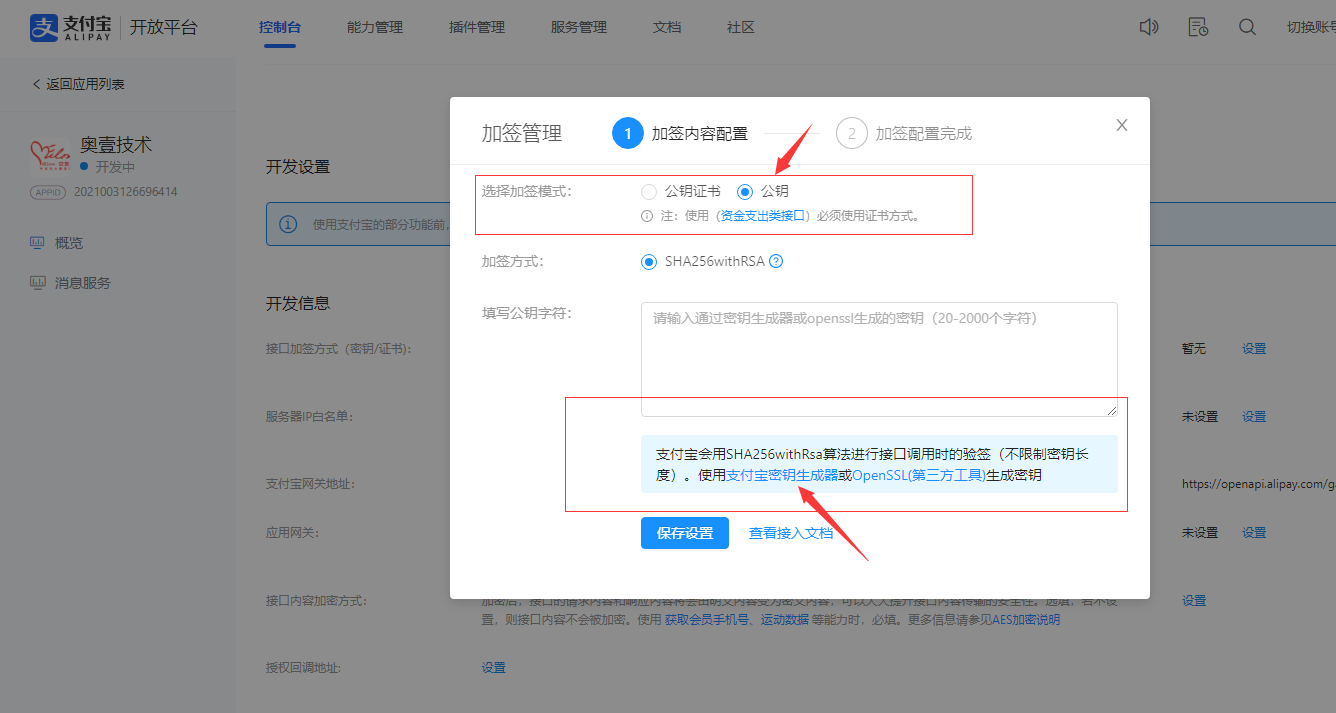
Task: Click the 资金支出类接口 link
Action: point(762,215)
